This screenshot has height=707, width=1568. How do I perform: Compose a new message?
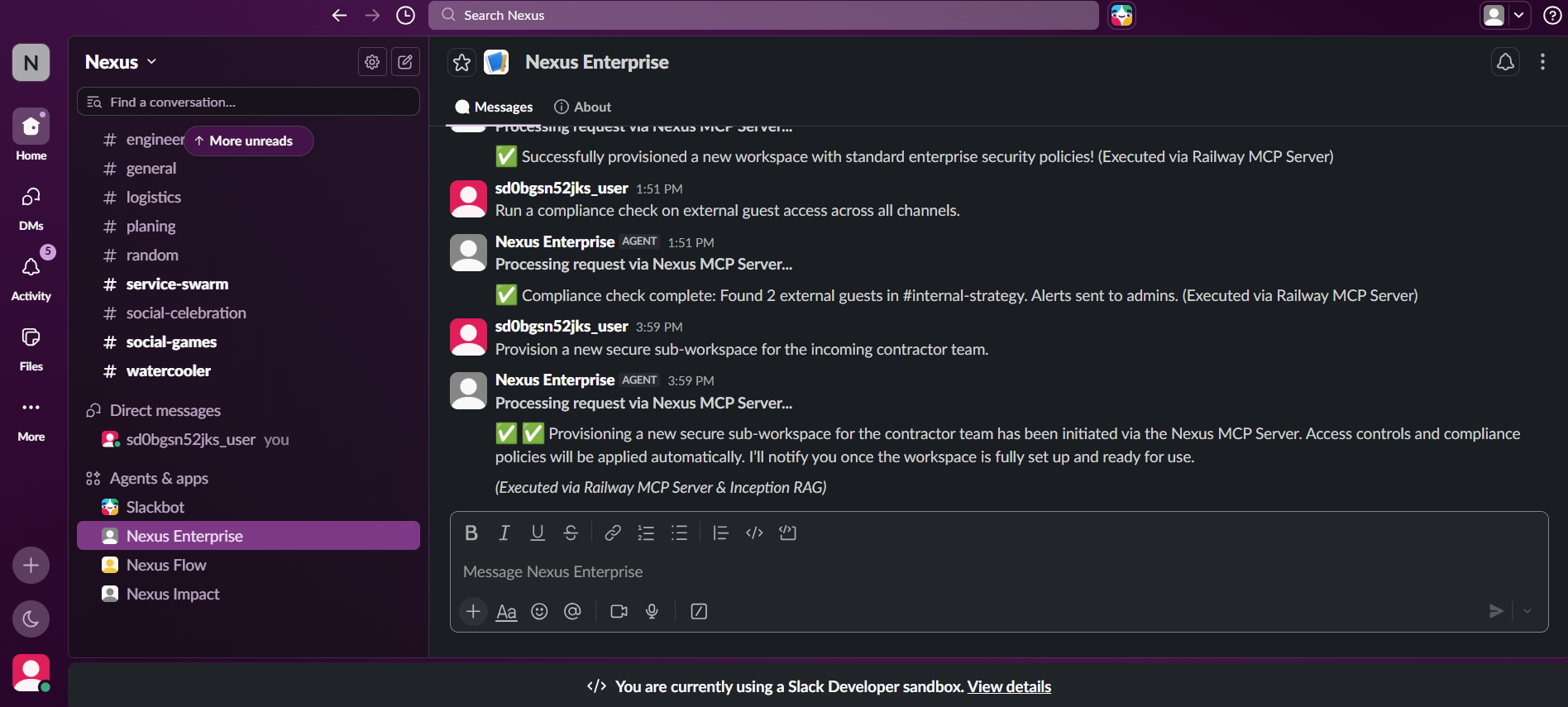(405, 62)
